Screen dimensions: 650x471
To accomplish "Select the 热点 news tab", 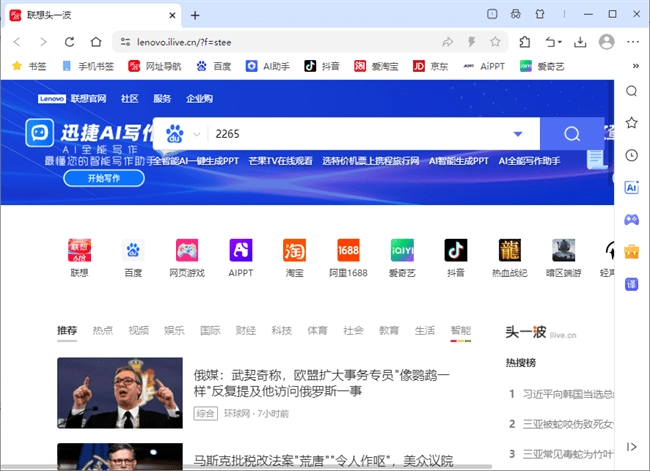I will (103, 330).
